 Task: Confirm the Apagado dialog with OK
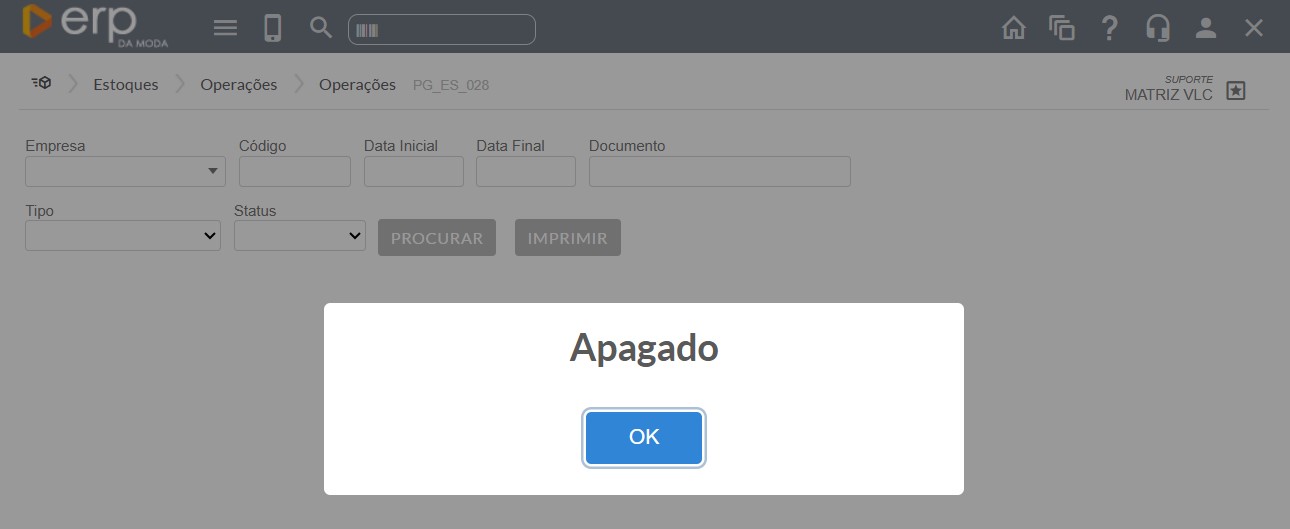point(644,437)
